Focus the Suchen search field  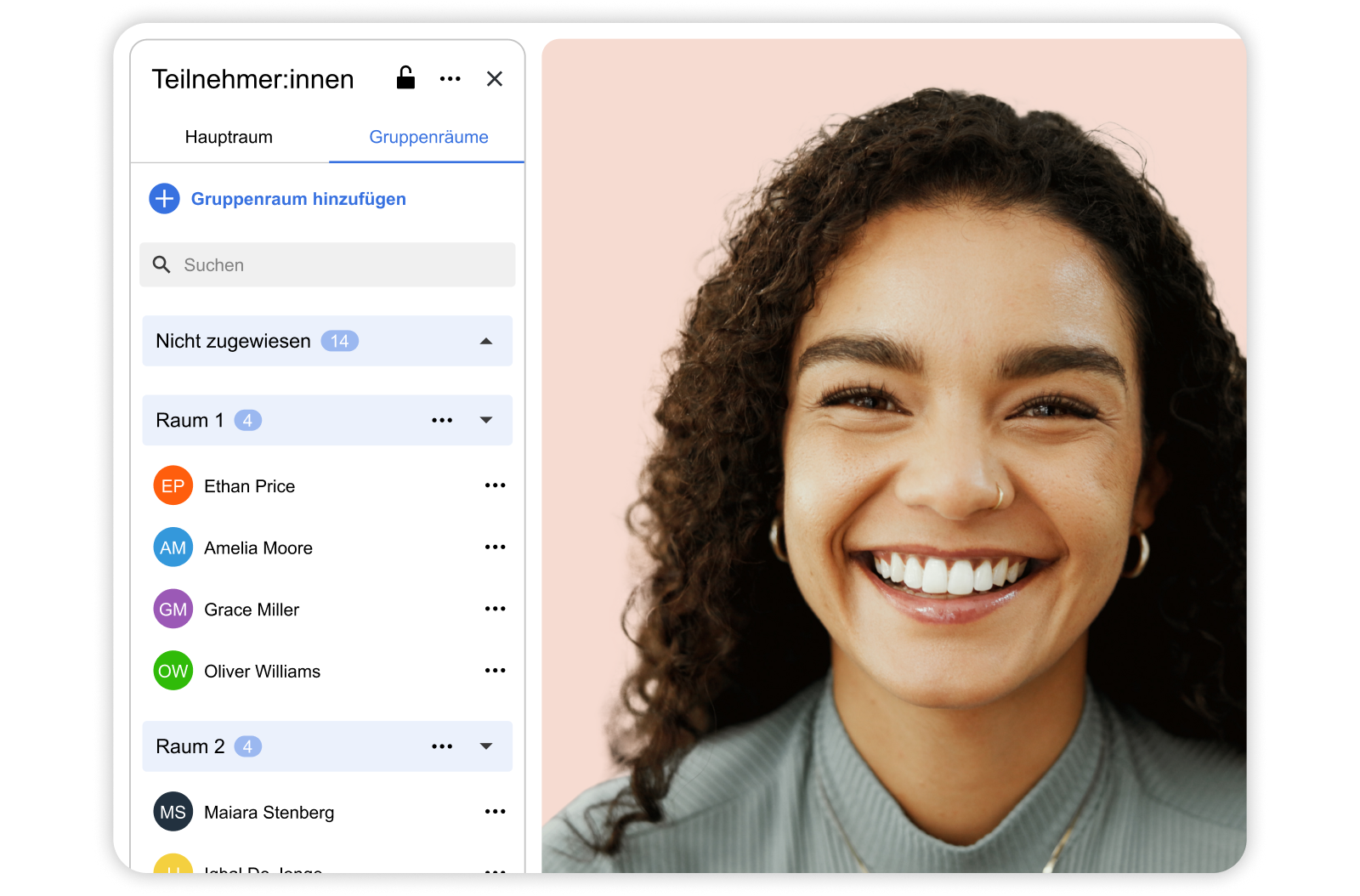pos(340,265)
